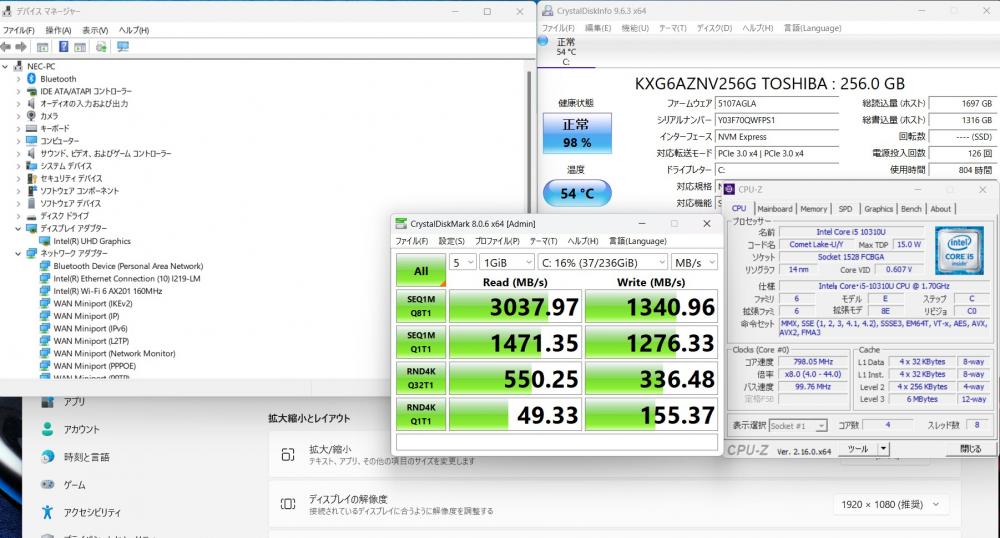The width and height of the screenshot is (1000, 538).
Task: Open 時刻と言語 globe icon in Settings sidebar
Action: tap(47, 456)
